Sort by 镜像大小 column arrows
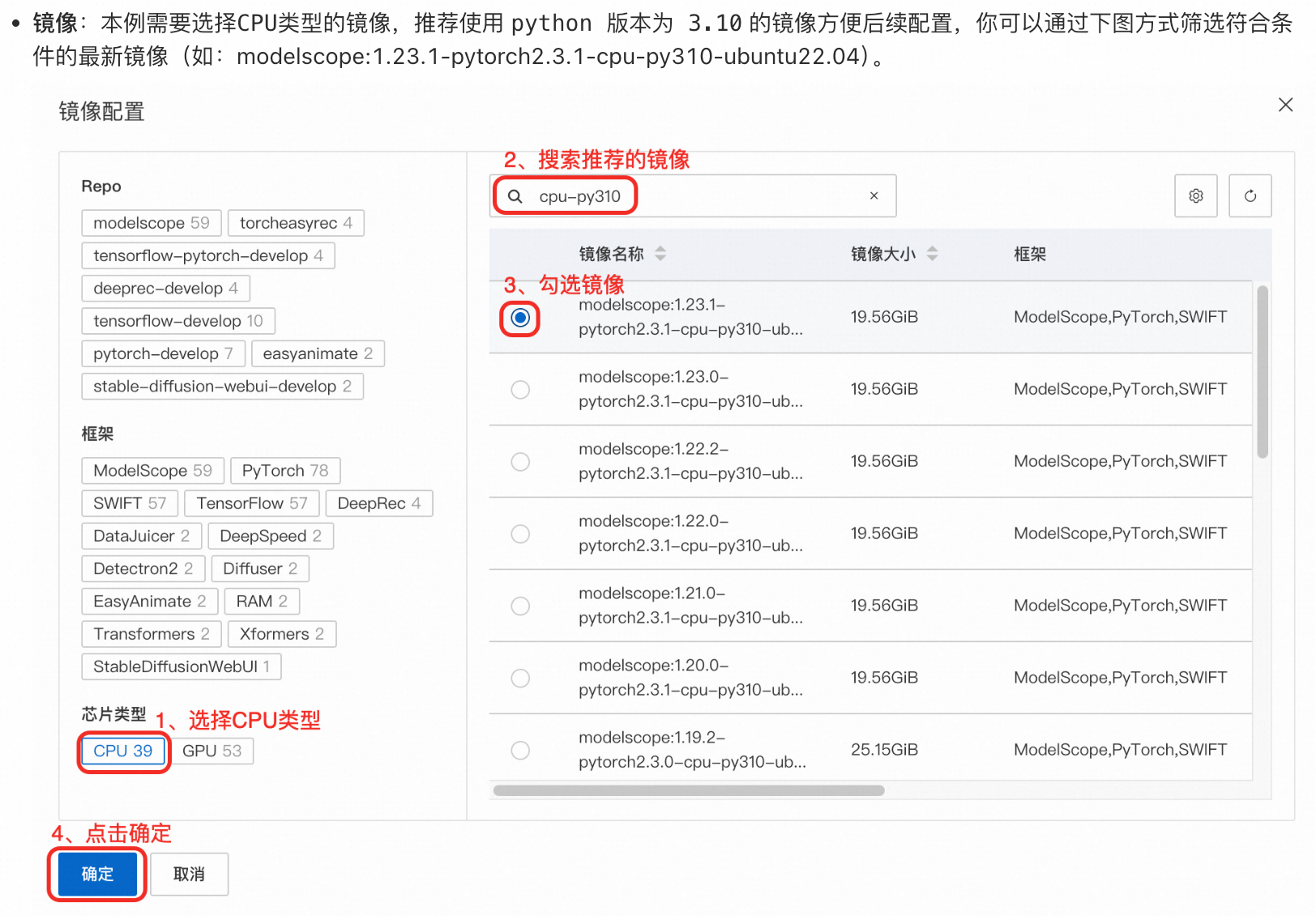 (x=932, y=254)
